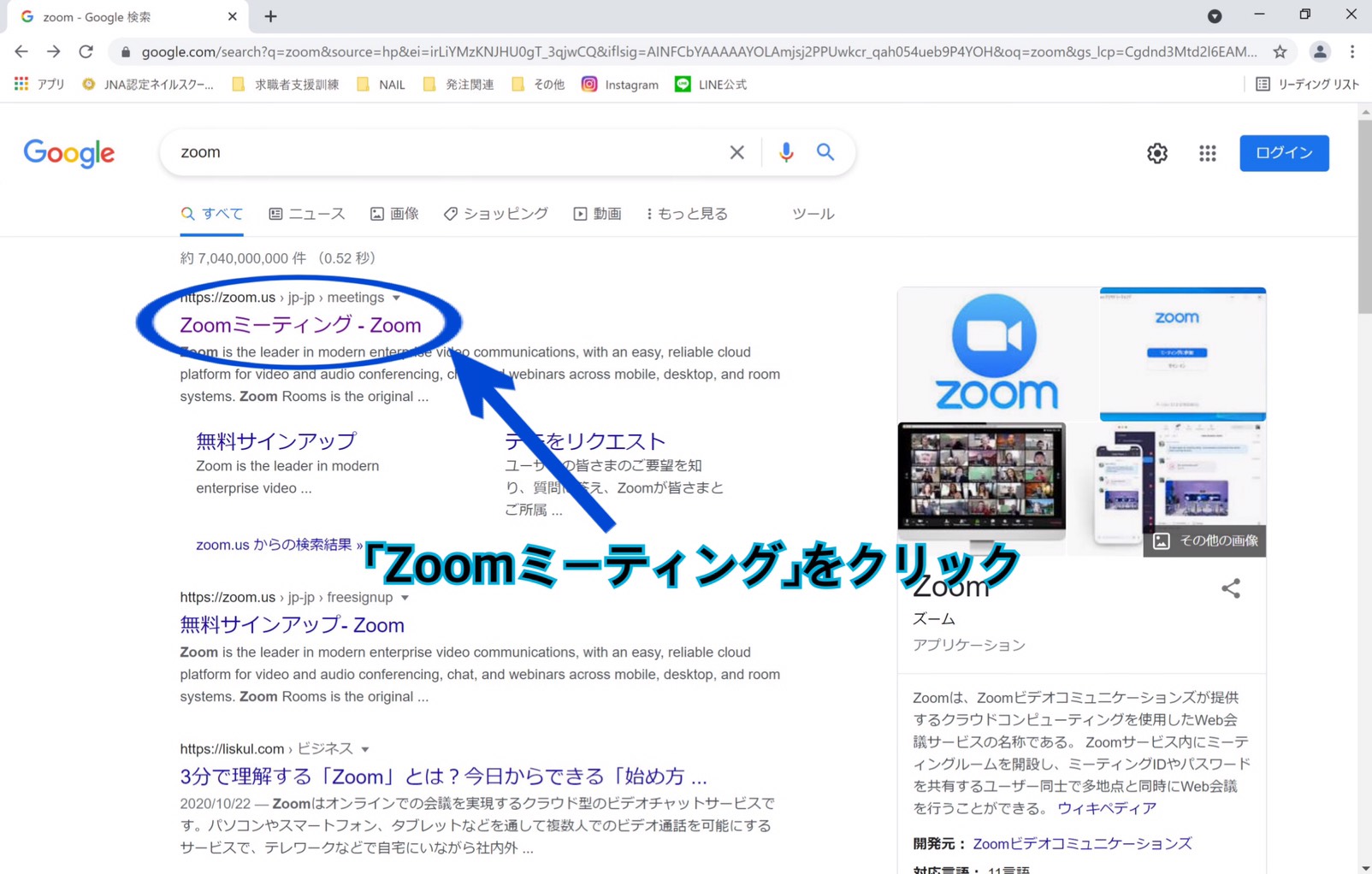1372x874 pixels.
Task: Click the その他の画像 thumbnail overlay
Action: (x=1204, y=540)
